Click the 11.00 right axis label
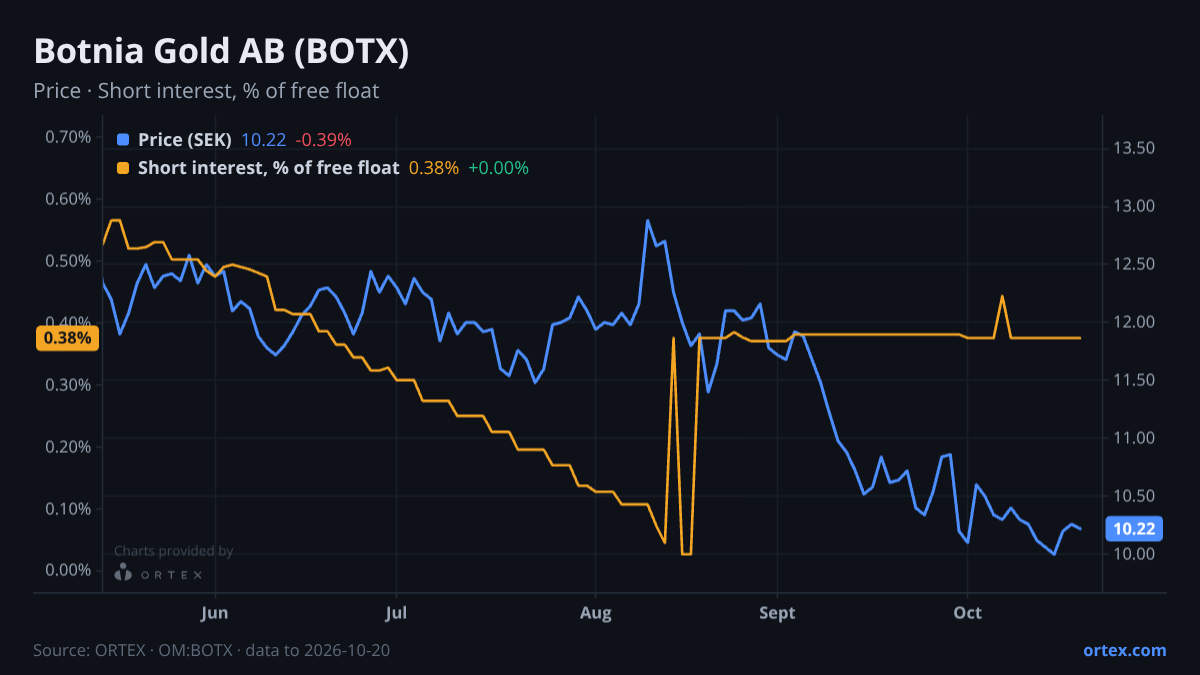The image size is (1200, 675). point(1134,438)
